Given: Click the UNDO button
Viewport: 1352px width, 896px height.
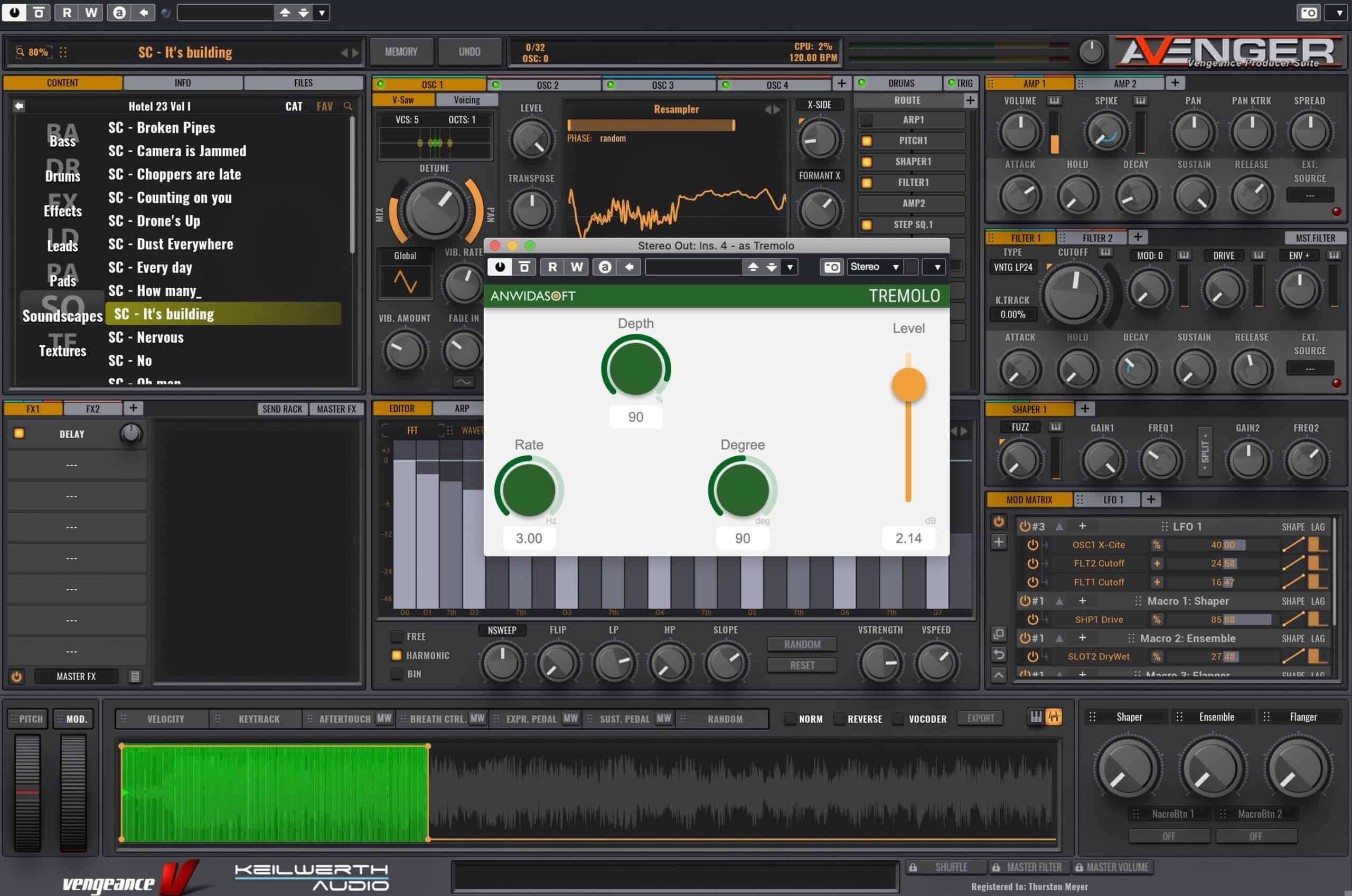Looking at the screenshot, I should click(x=469, y=51).
